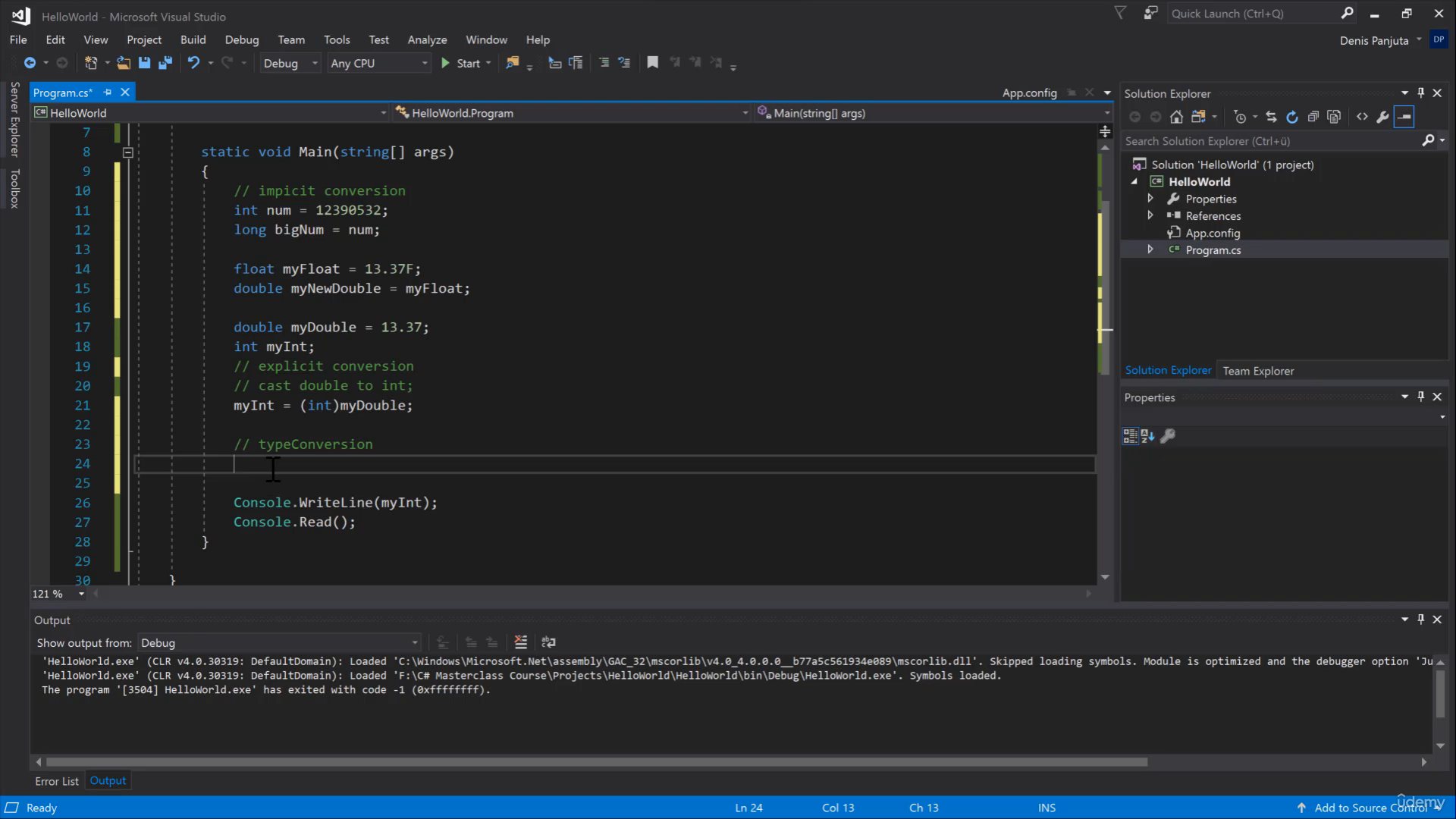Expand the References node in Solution Explorer

1150,215
